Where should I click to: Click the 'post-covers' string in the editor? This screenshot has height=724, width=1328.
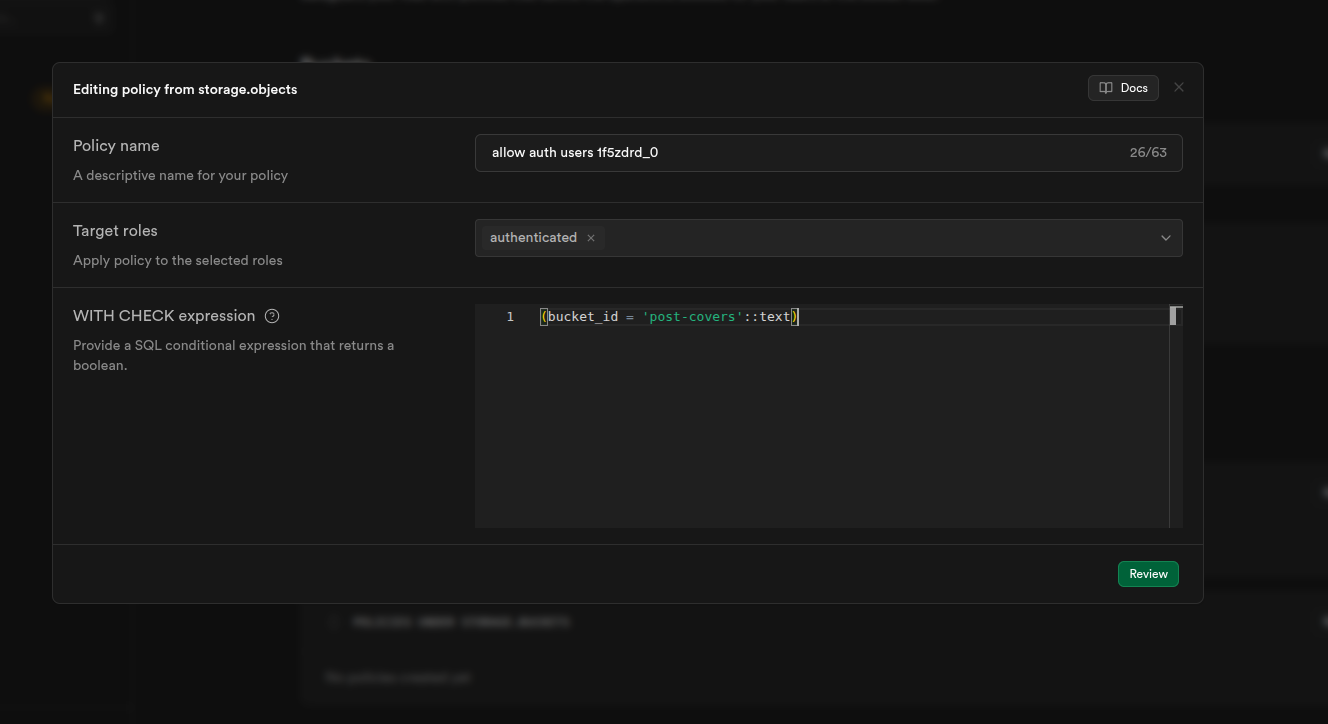coord(692,317)
